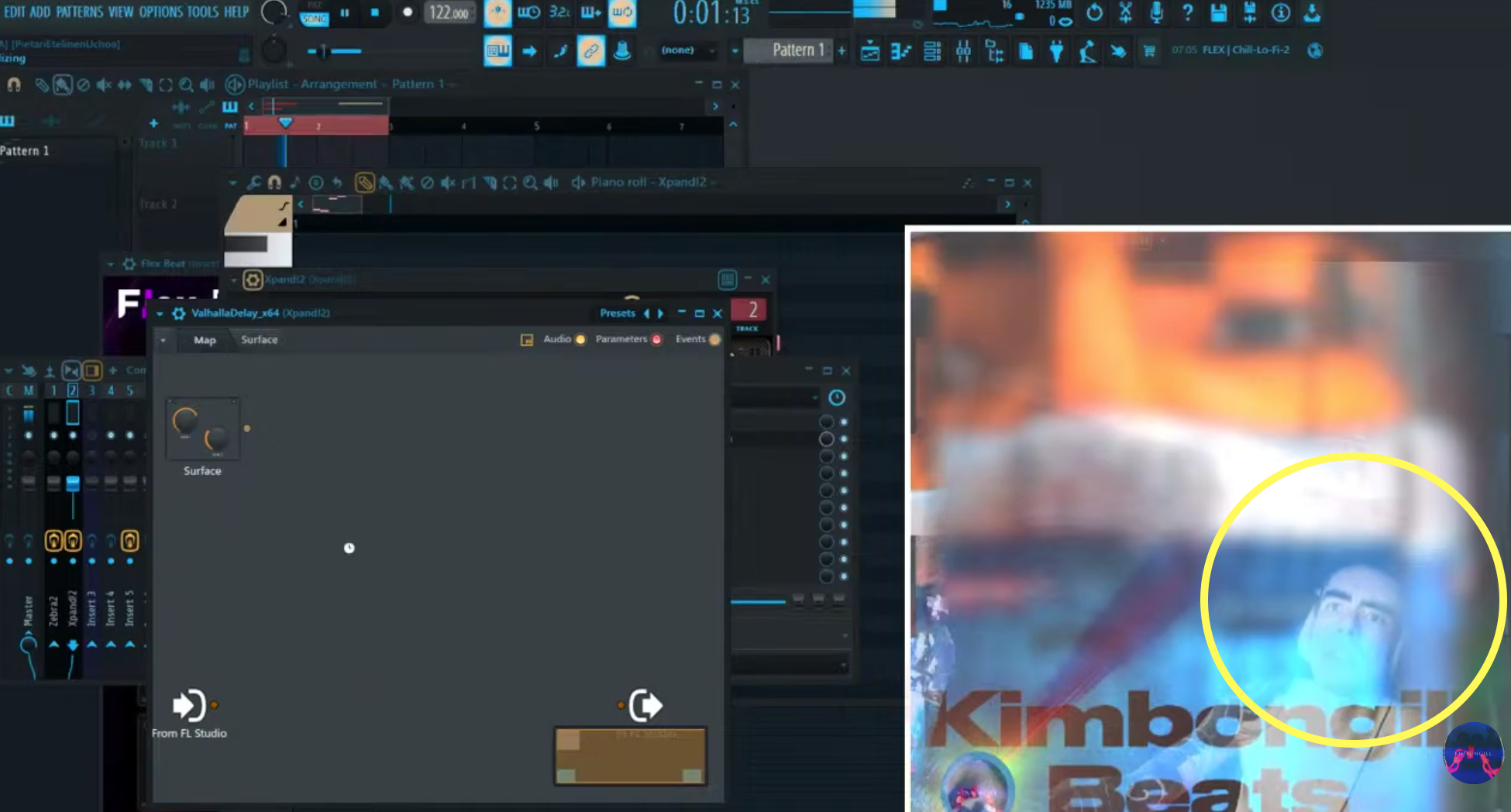The image size is (1511, 812).
Task: Select the paint brush tool in Playlist
Action: pyautogui.click(x=63, y=85)
